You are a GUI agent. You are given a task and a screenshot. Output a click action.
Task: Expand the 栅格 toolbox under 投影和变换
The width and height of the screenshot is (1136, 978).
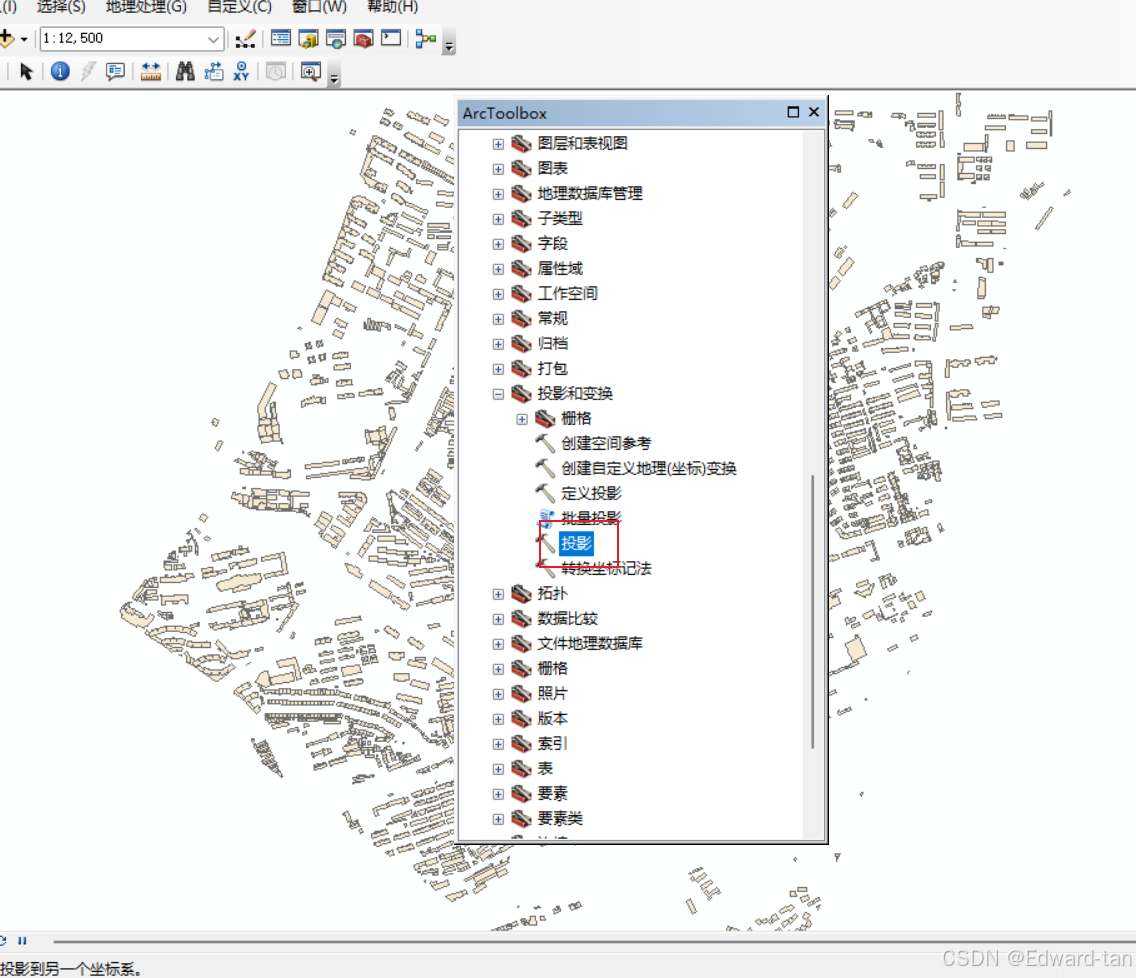click(x=522, y=418)
